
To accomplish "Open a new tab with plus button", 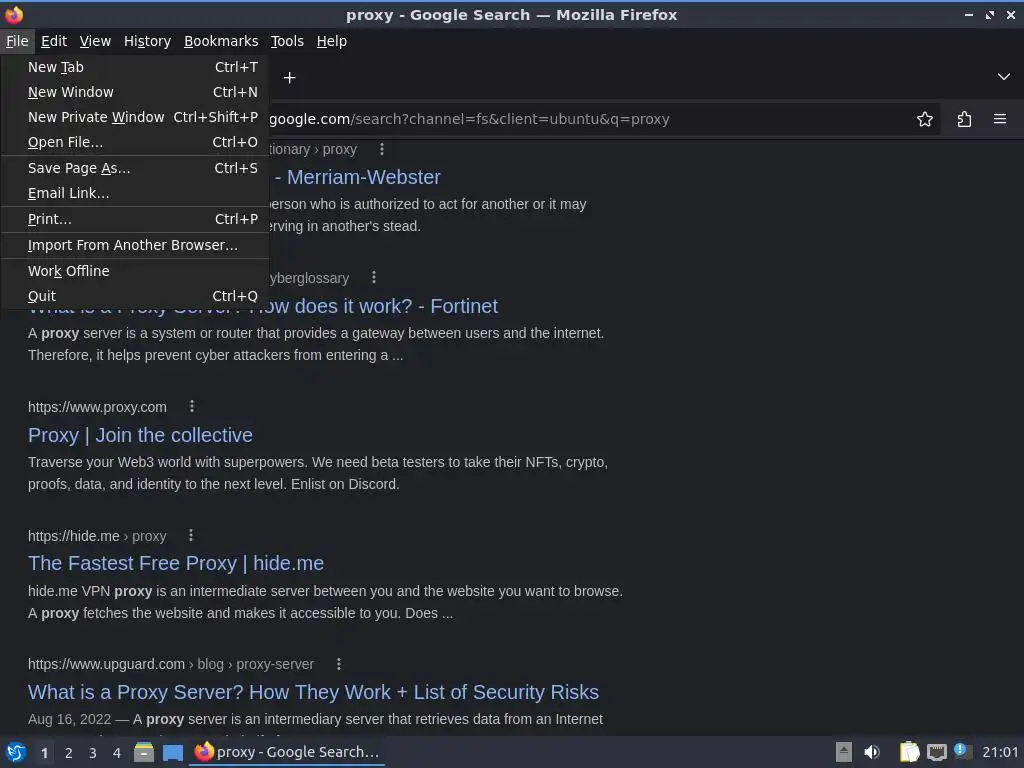I will [289, 78].
